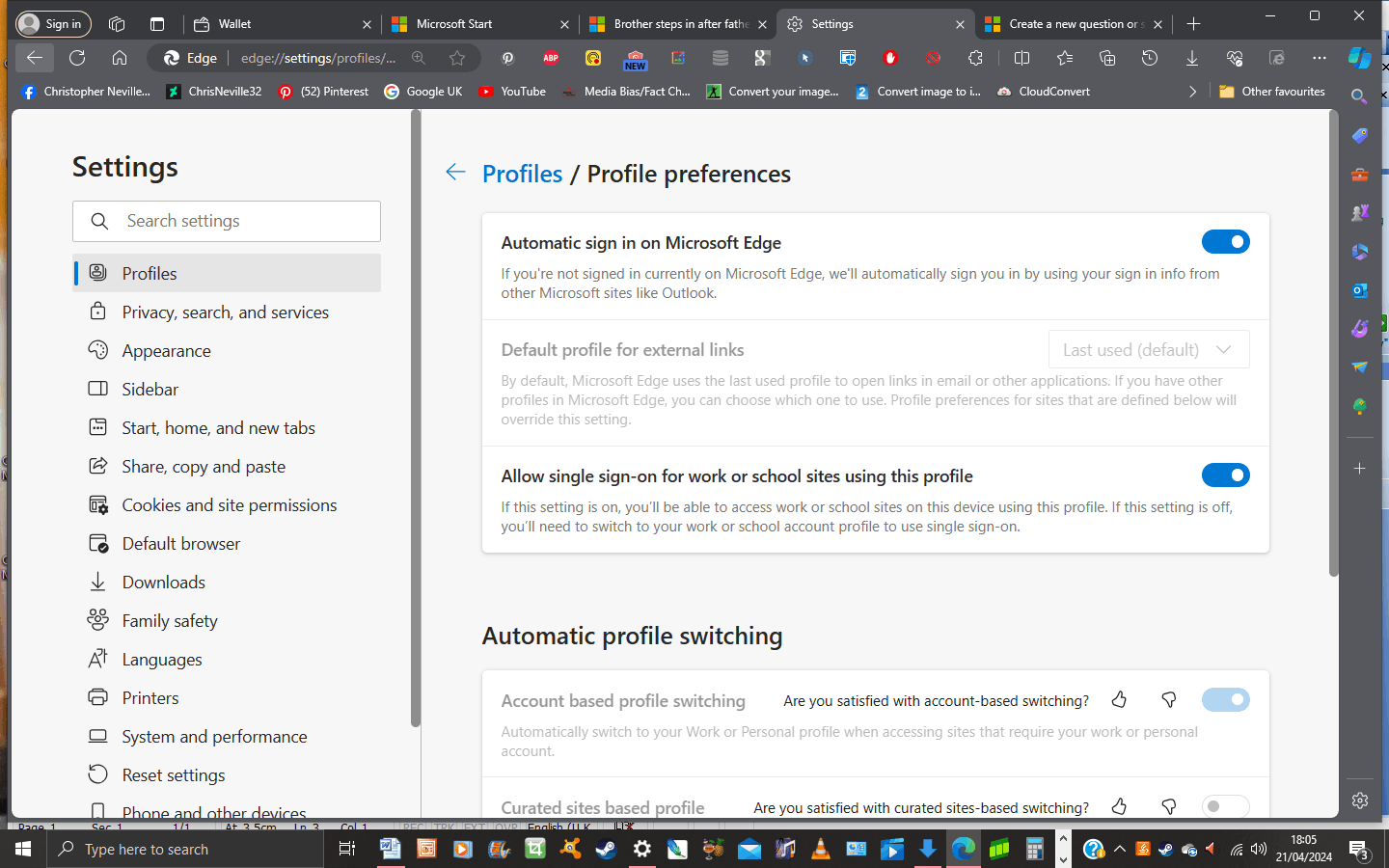This screenshot has width=1389, height=868.
Task: Enter split screen mode
Action: (x=1021, y=58)
